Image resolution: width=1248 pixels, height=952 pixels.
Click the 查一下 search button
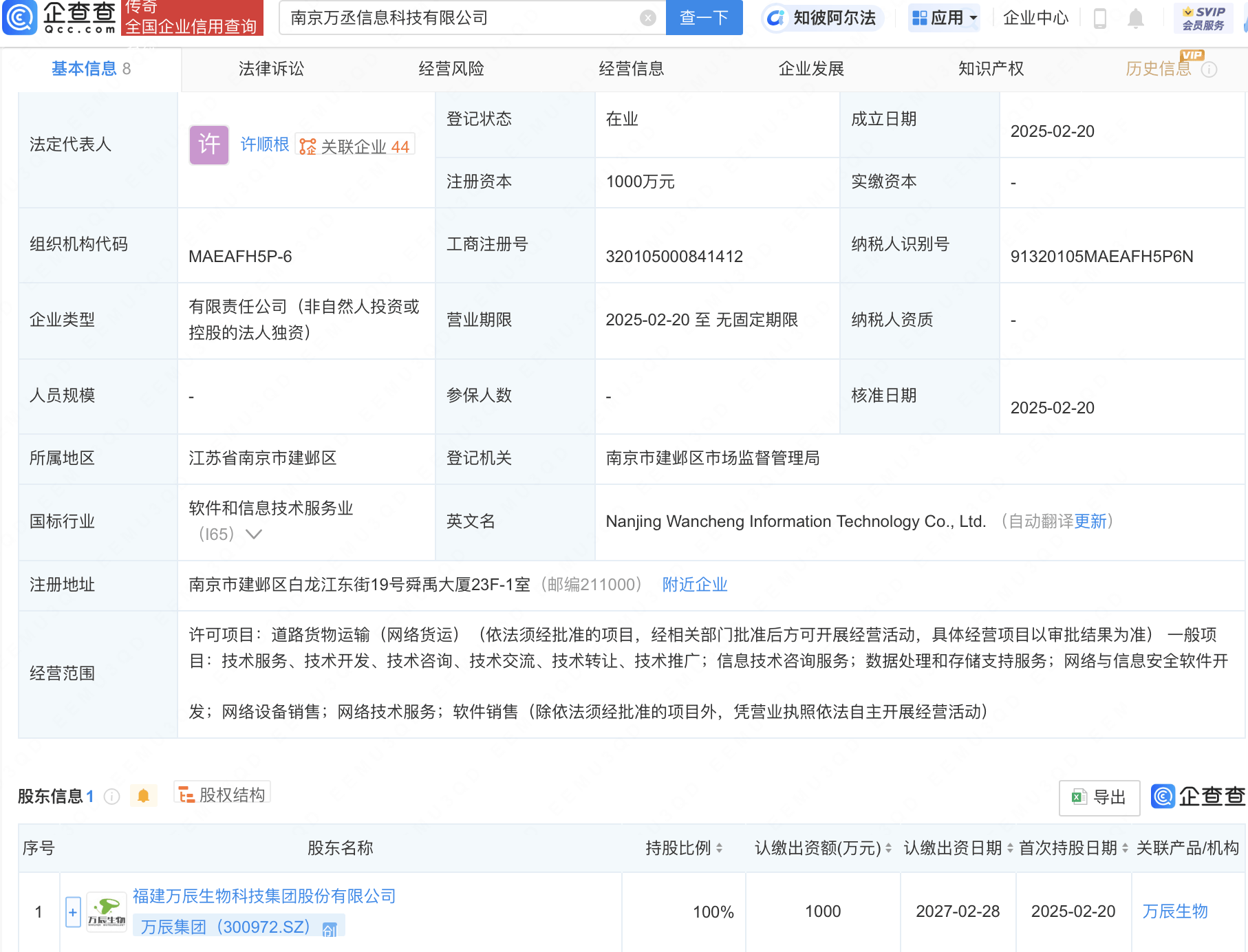click(x=704, y=18)
